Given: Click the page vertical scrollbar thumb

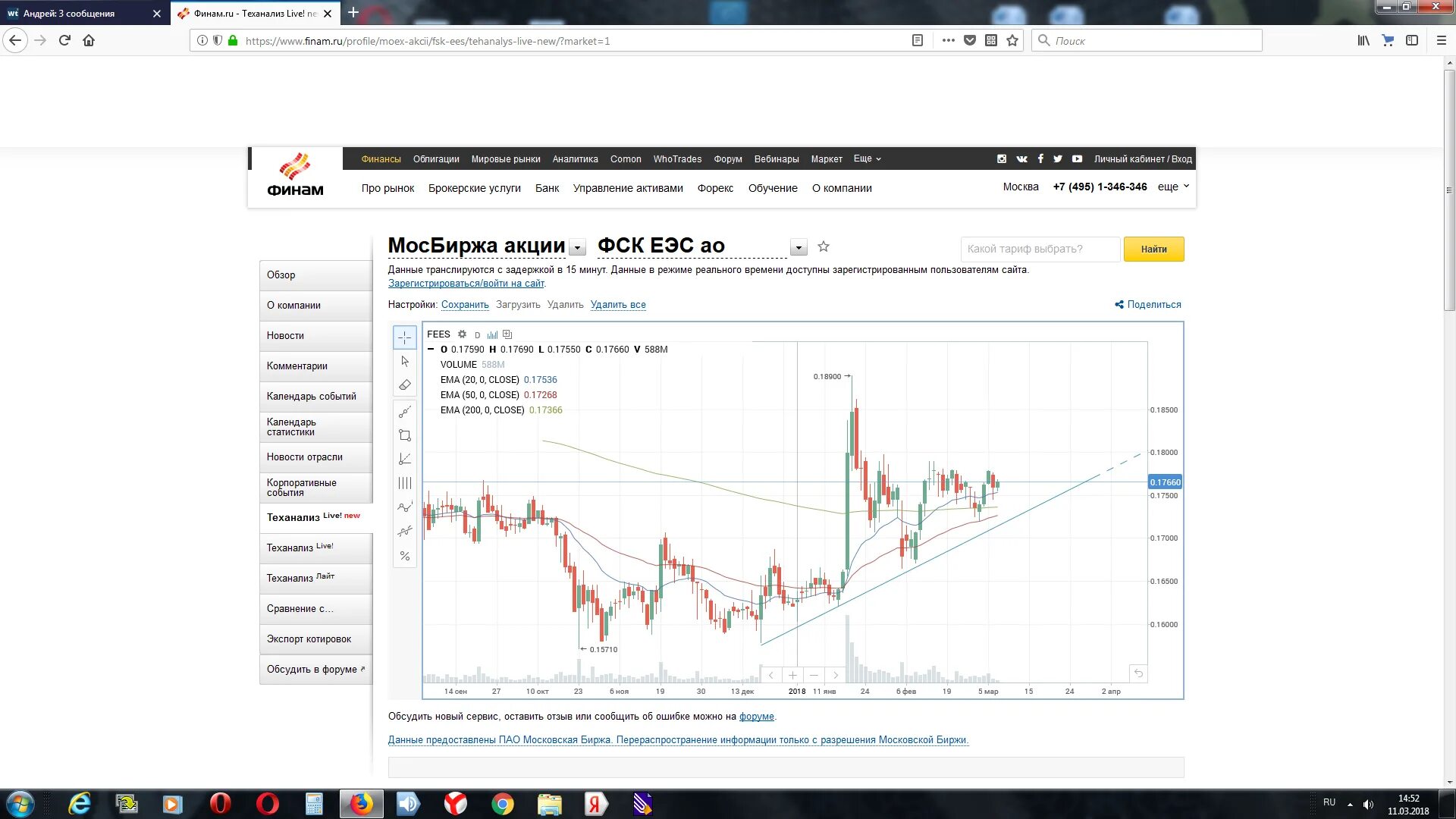Looking at the screenshot, I should pos(1449,190).
